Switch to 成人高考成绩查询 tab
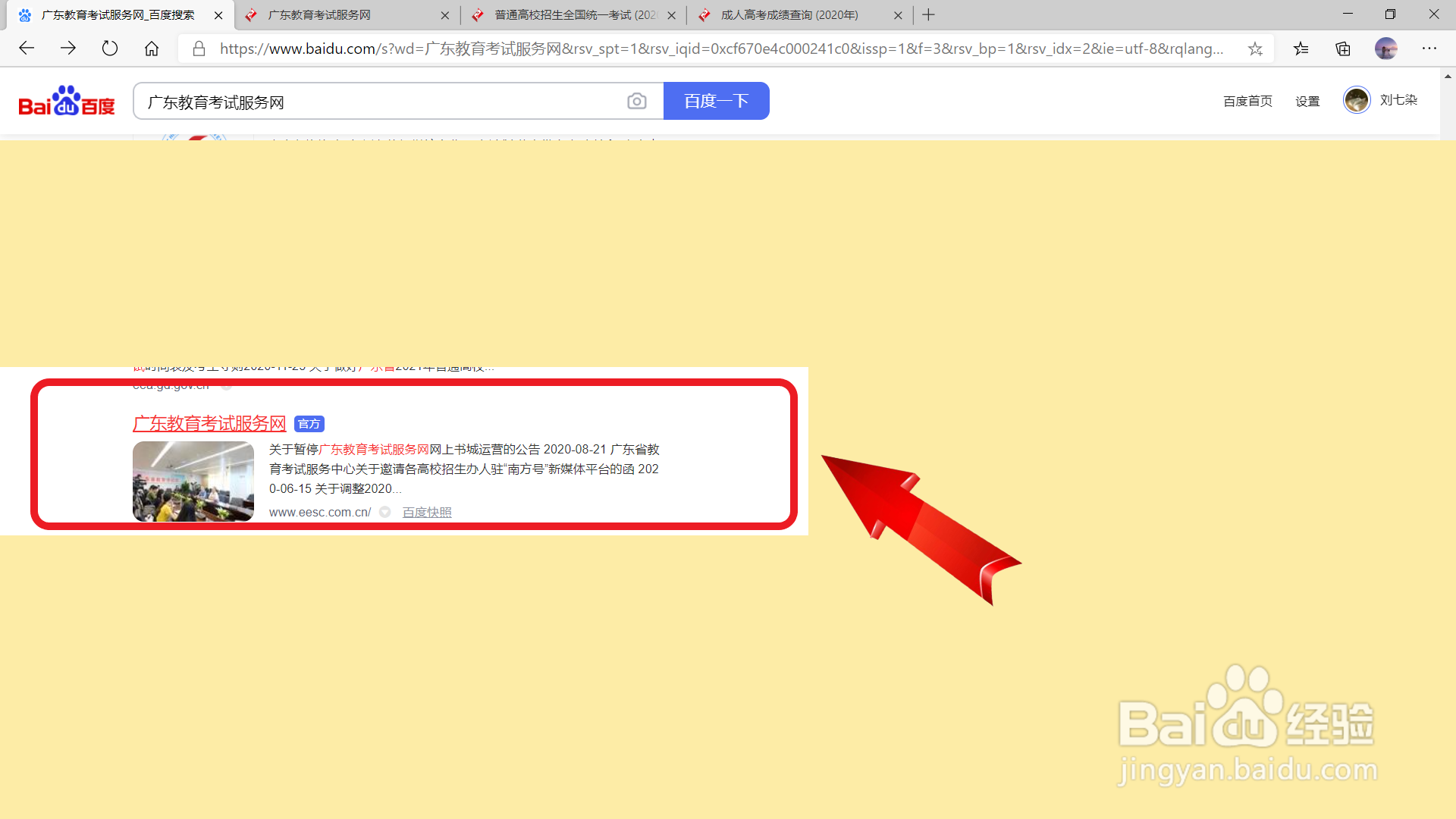This screenshot has height=819, width=1456. click(789, 15)
